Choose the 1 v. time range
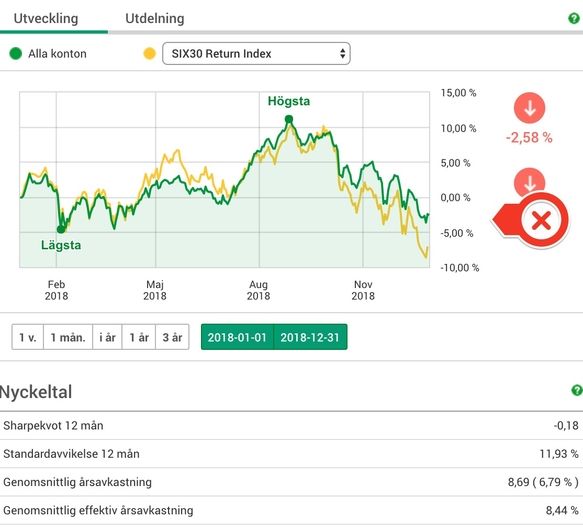This screenshot has width=583, height=529. (28, 337)
